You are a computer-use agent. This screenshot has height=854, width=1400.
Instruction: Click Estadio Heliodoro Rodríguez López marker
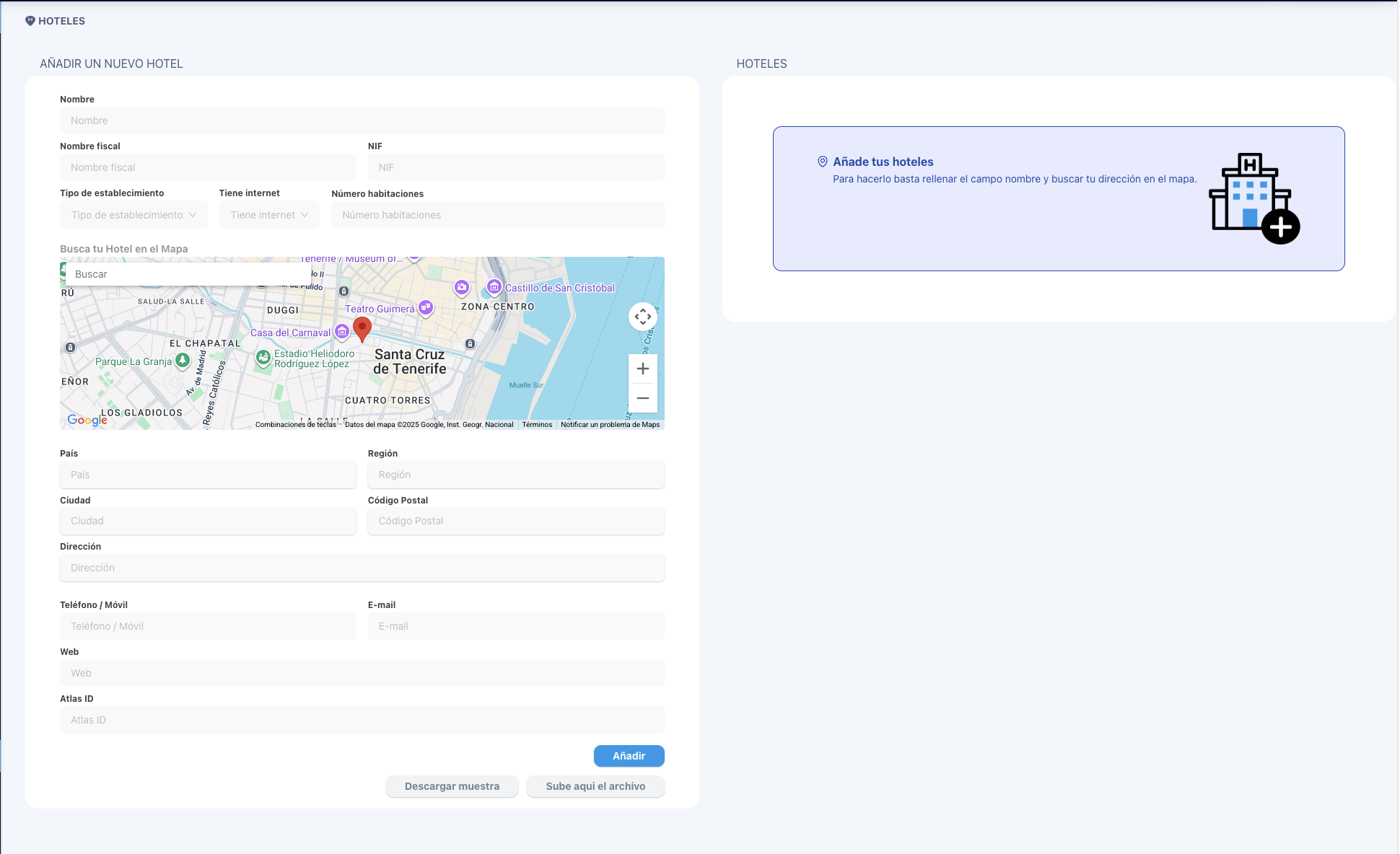(x=263, y=357)
